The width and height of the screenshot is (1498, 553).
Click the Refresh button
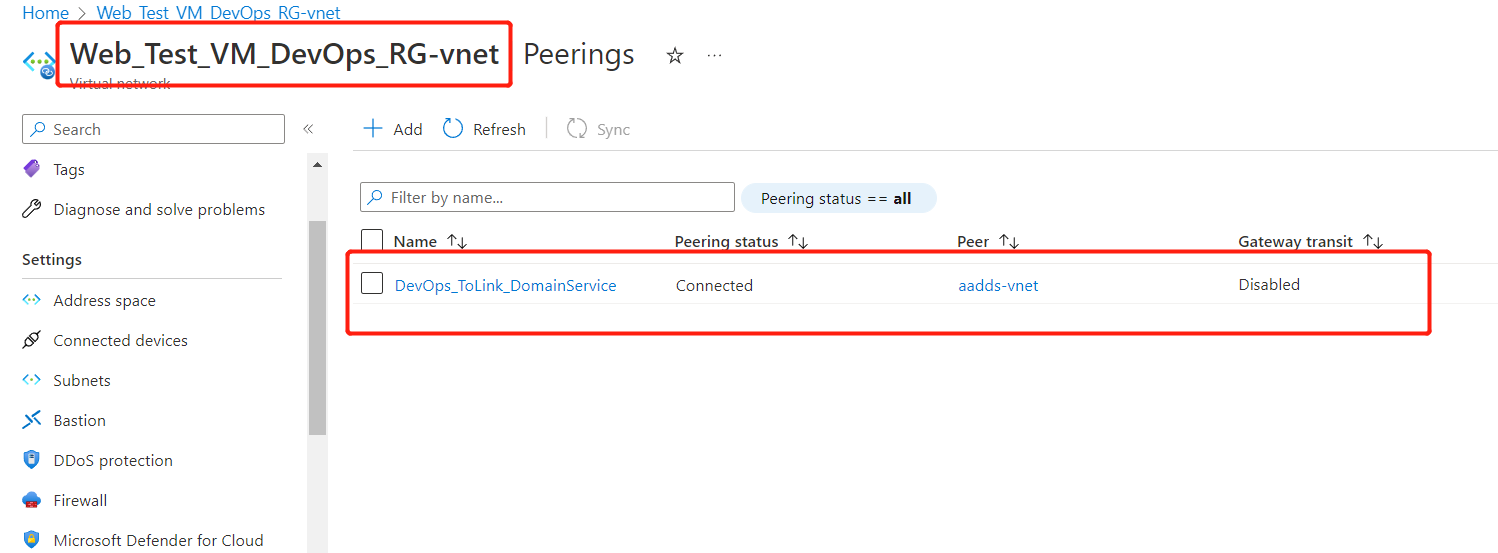tap(484, 129)
